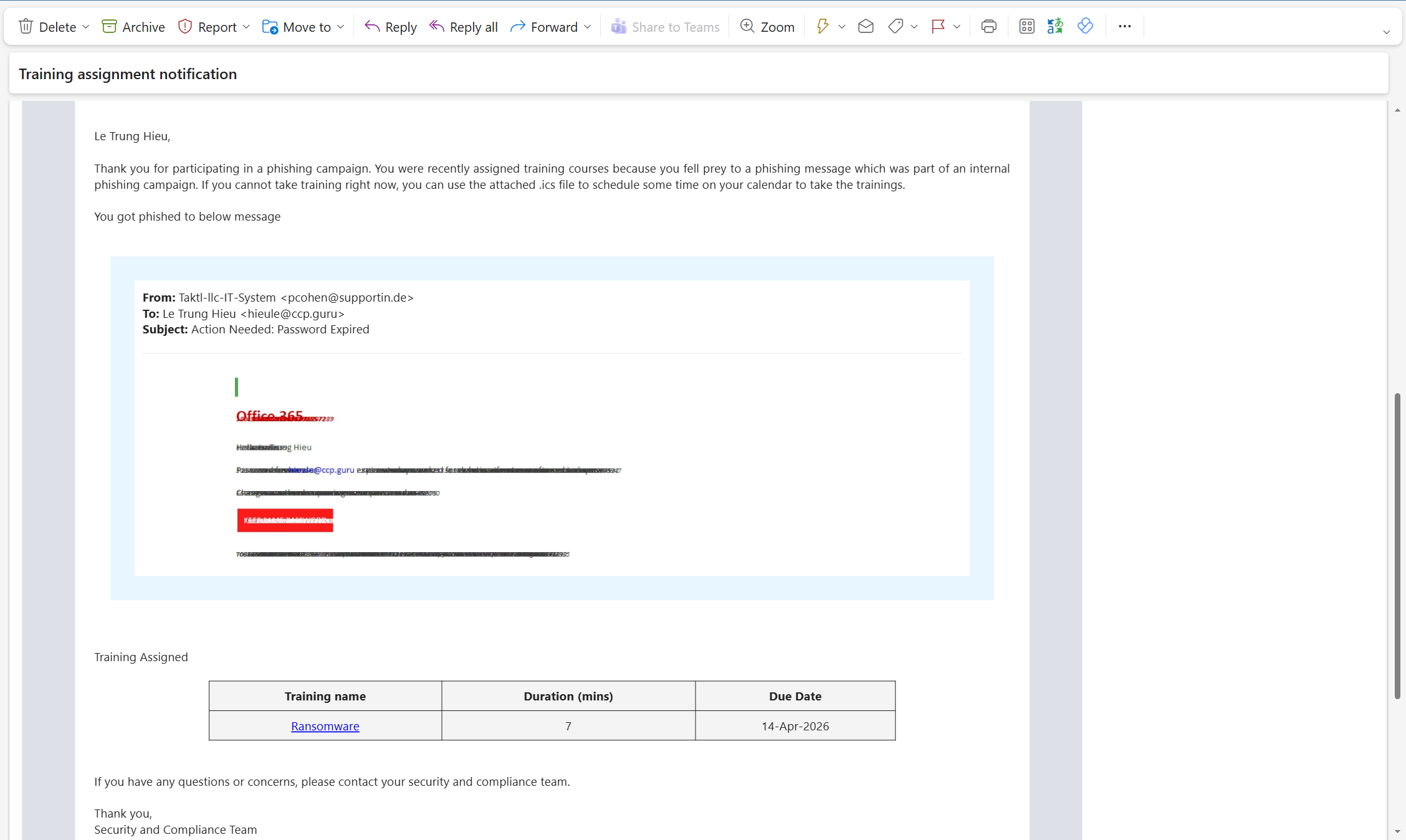Open the Ransomware training link
This screenshot has width=1406, height=840.
(x=325, y=726)
